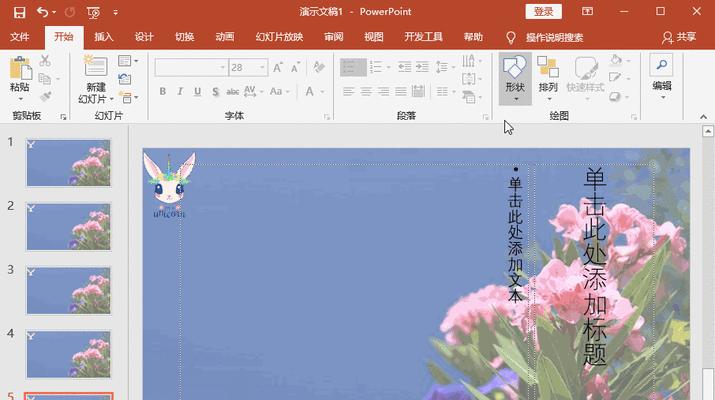Toggle Bullets list button
Image resolution: width=715 pixels, height=400 pixels.
pyautogui.click(x=353, y=68)
